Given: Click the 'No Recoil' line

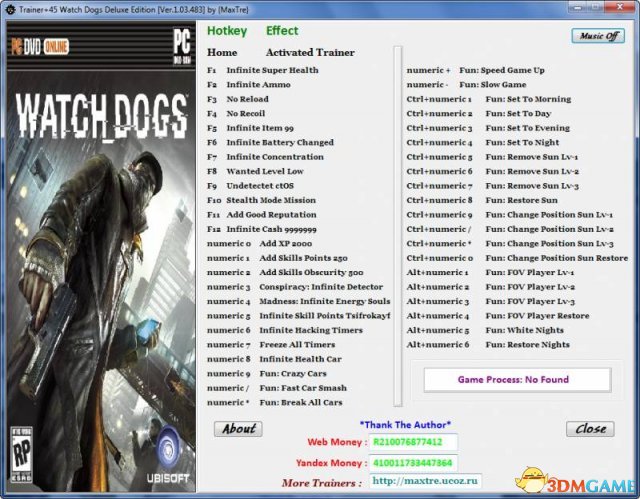Looking at the screenshot, I should click(246, 113).
